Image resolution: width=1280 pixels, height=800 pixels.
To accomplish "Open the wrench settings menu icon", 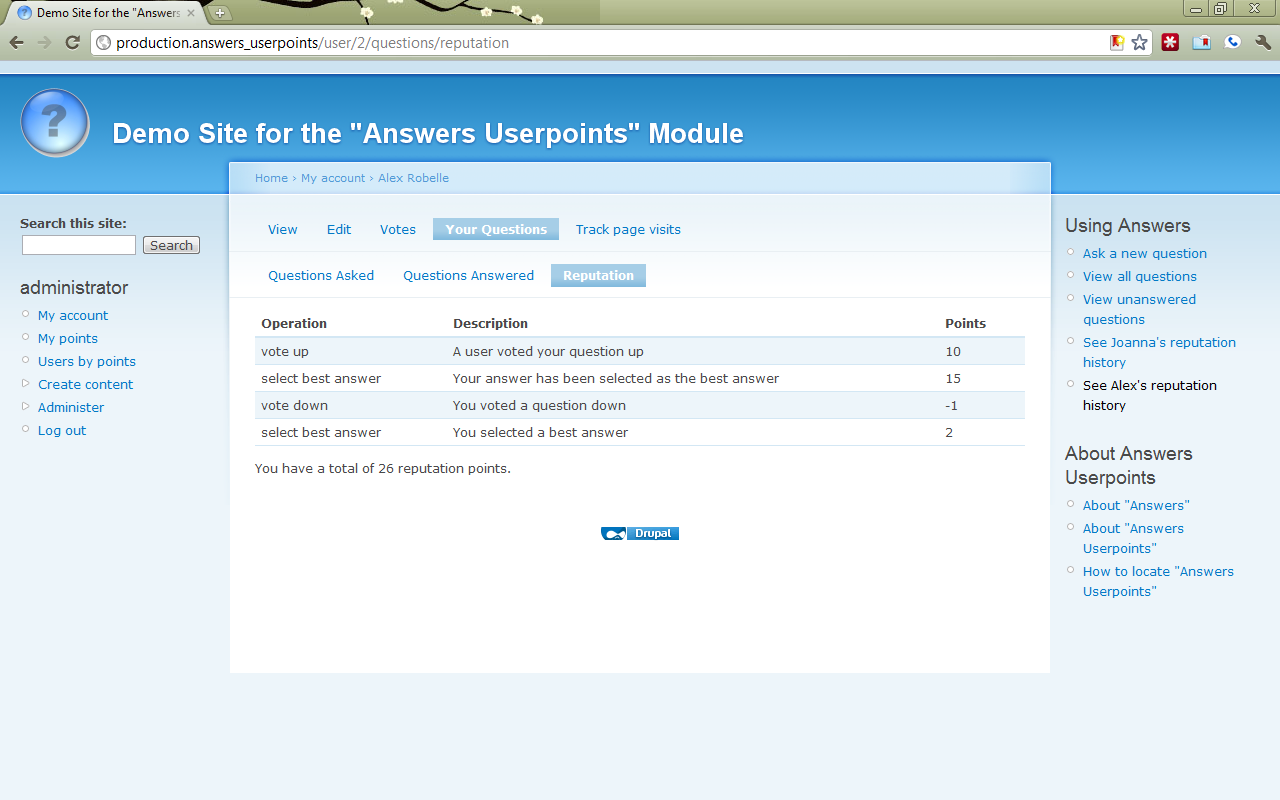I will [x=1260, y=43].
